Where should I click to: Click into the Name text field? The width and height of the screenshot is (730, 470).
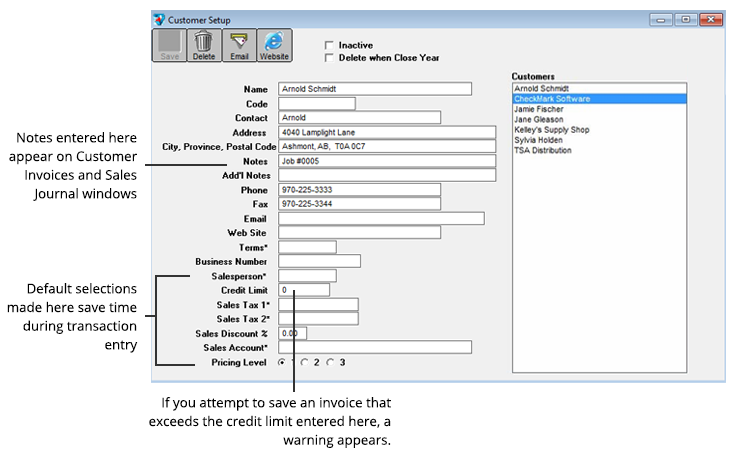[374, 89]
